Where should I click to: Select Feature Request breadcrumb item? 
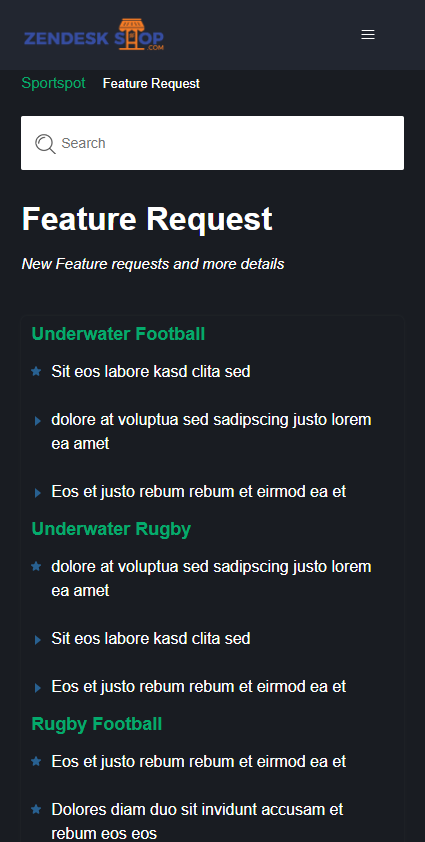(151, 84)
